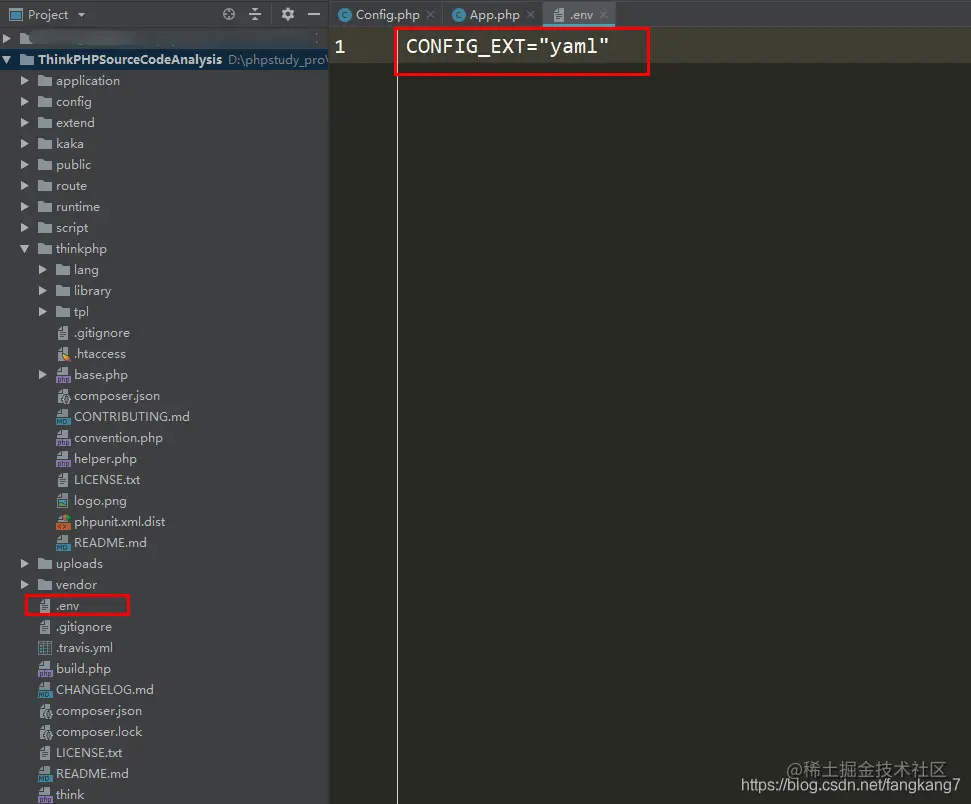Screen dimensions: 971x804
Task: Expand the base.php node arrow
Action: 43,375
